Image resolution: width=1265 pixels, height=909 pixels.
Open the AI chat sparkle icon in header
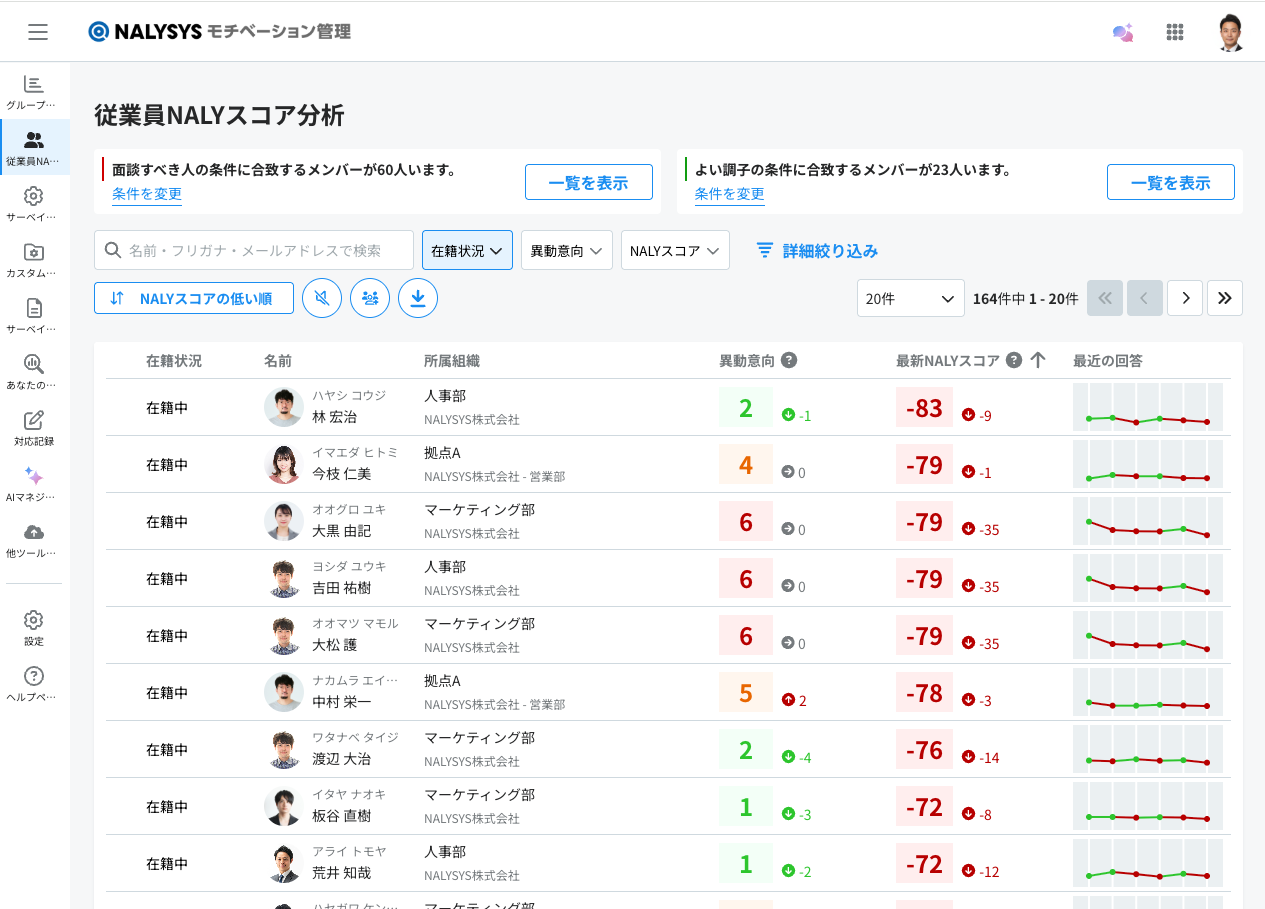click(x=1123, y=32)
